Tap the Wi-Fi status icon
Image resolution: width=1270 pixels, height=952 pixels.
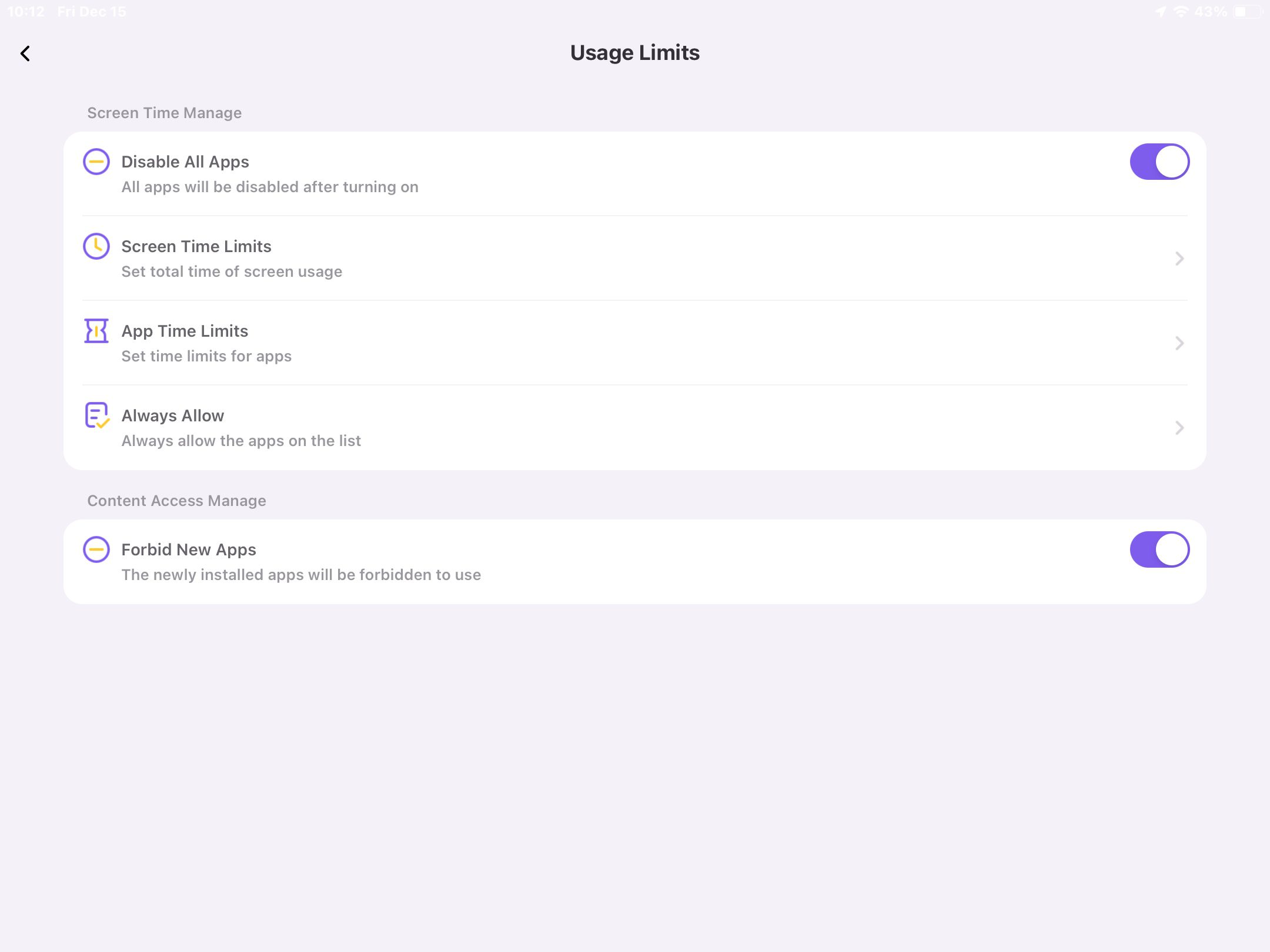pos(1181,11)
